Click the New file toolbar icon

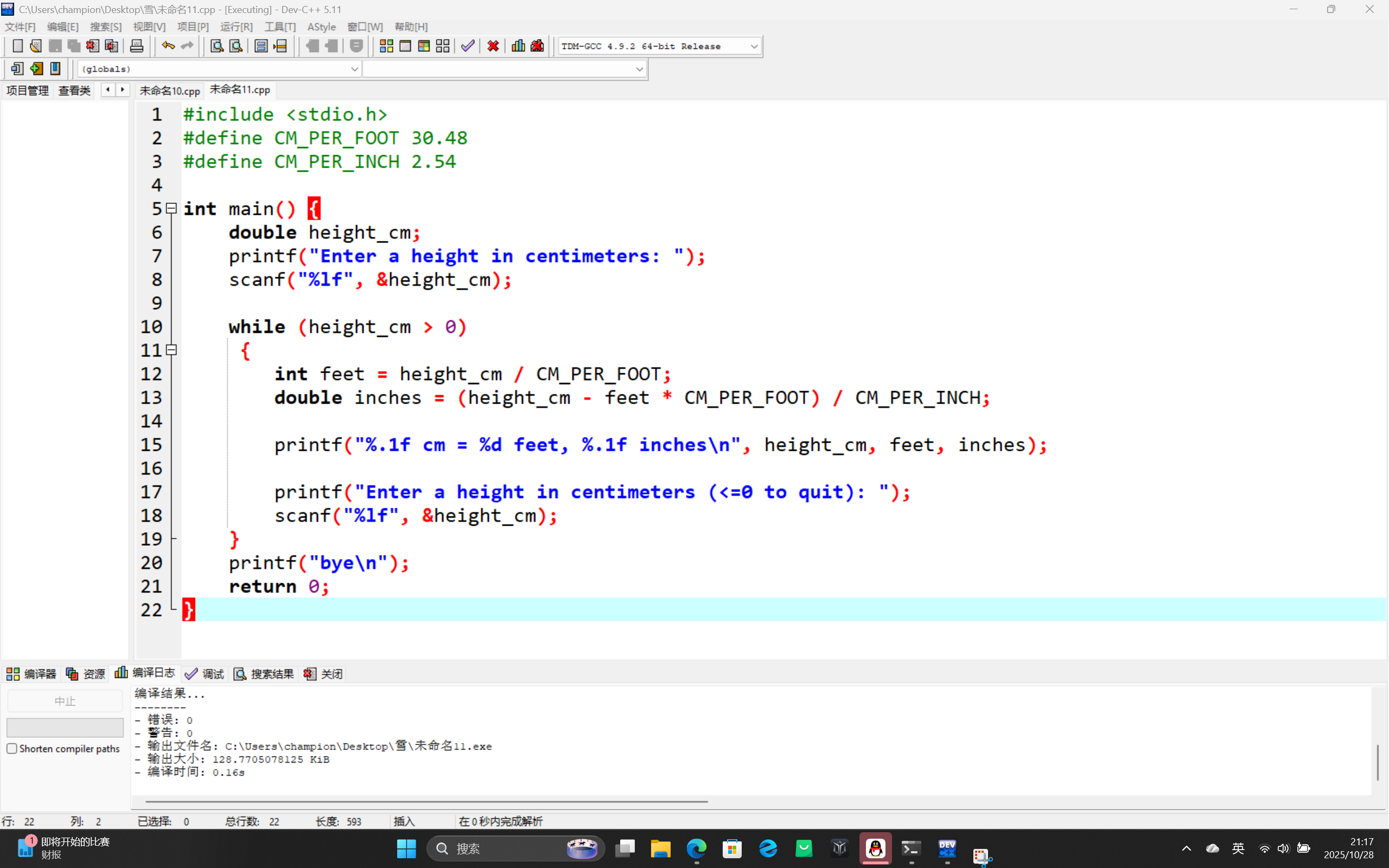(x=17, y=46)
